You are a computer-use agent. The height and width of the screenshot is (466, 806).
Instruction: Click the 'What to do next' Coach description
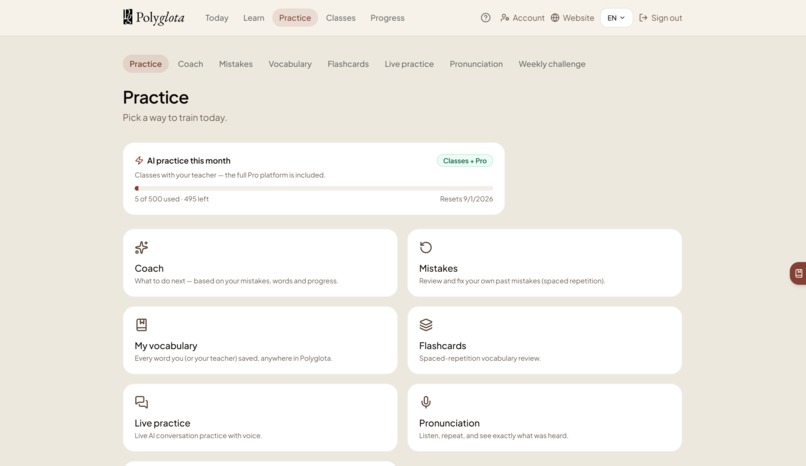coord(236,281)
